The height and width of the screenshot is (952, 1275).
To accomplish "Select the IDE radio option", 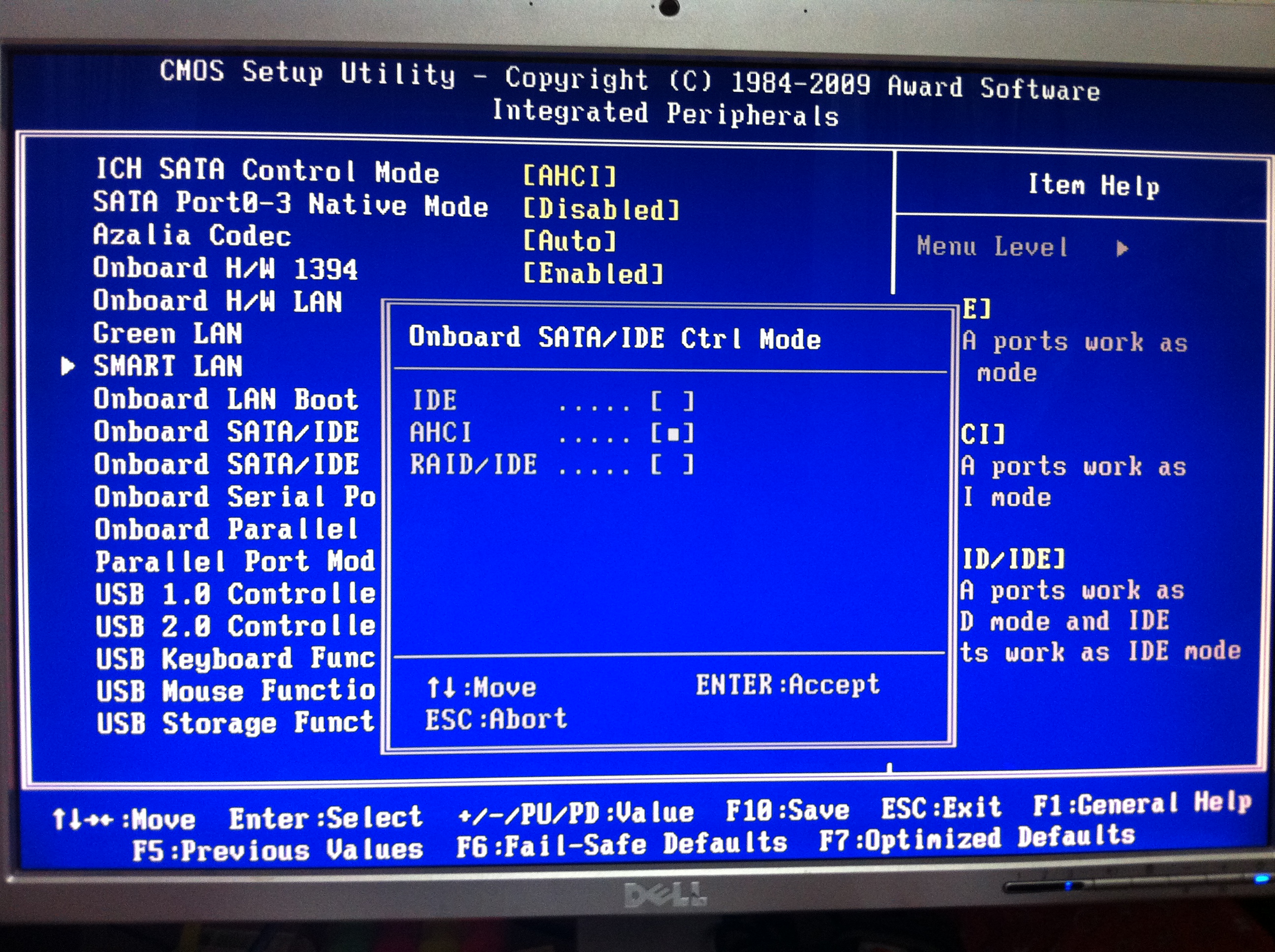I will click(x=672, y=401).
